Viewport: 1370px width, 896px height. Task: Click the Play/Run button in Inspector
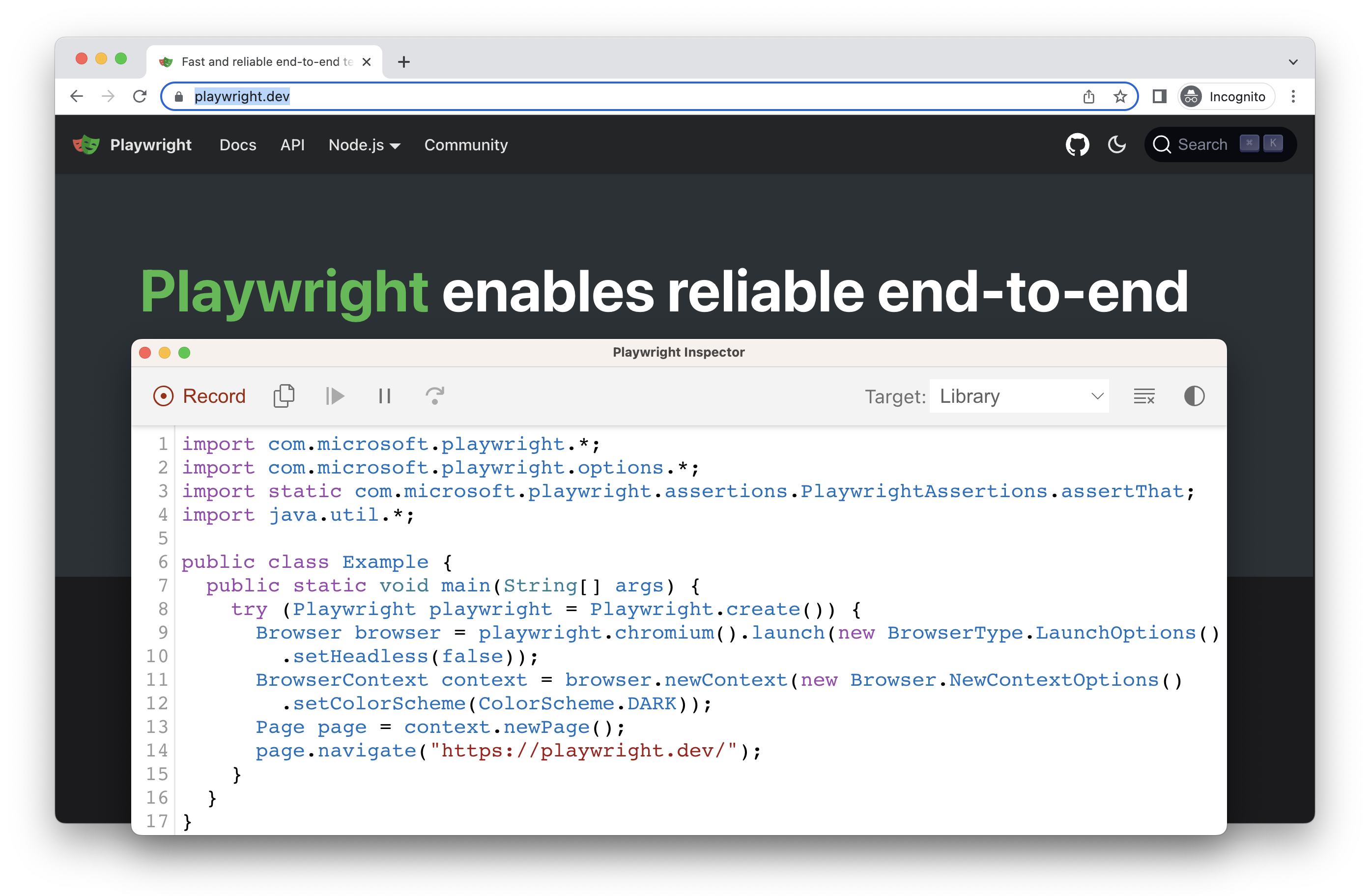tap(336, 394)
